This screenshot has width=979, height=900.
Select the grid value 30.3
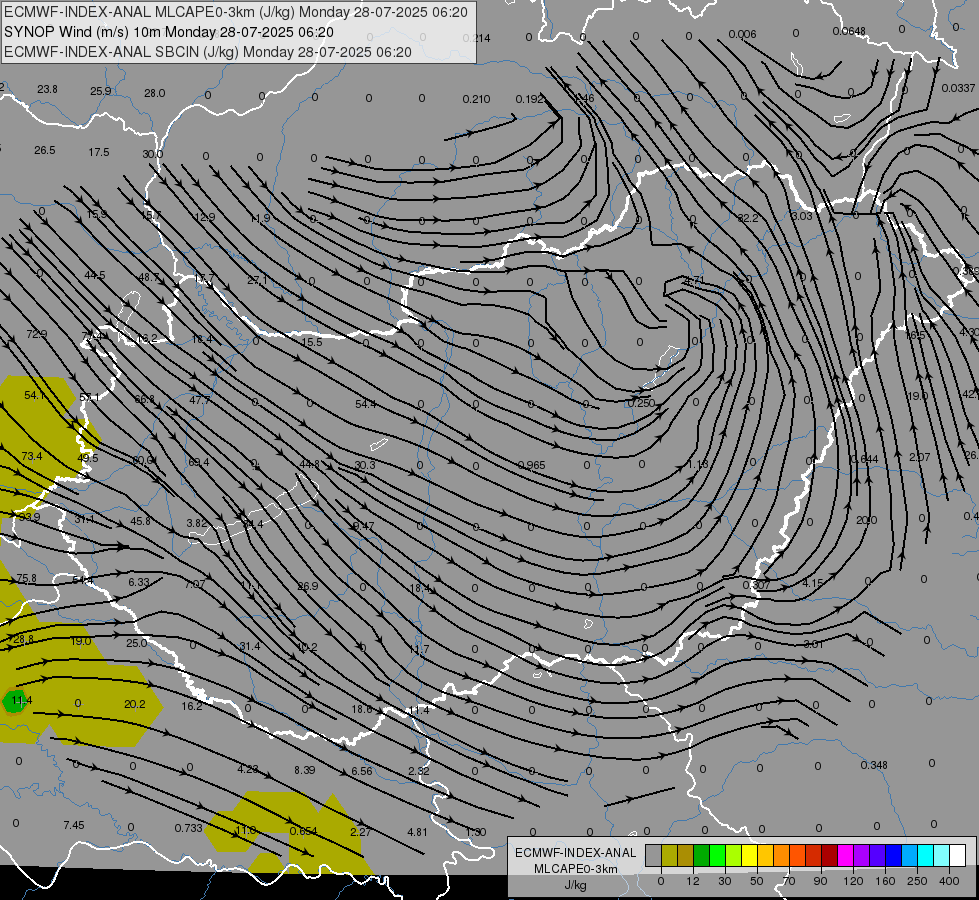tap(365, 465)
